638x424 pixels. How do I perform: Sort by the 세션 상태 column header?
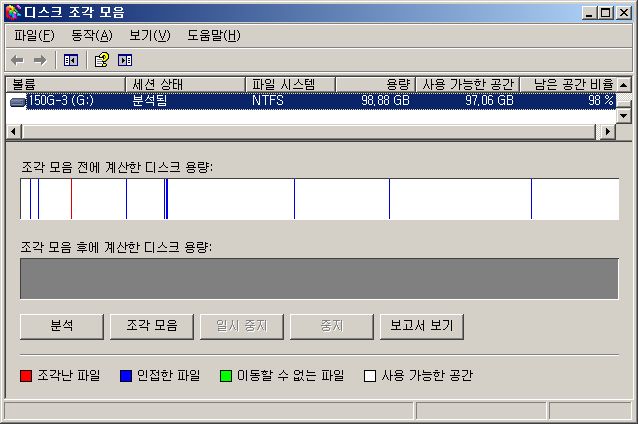pos(185,85)
